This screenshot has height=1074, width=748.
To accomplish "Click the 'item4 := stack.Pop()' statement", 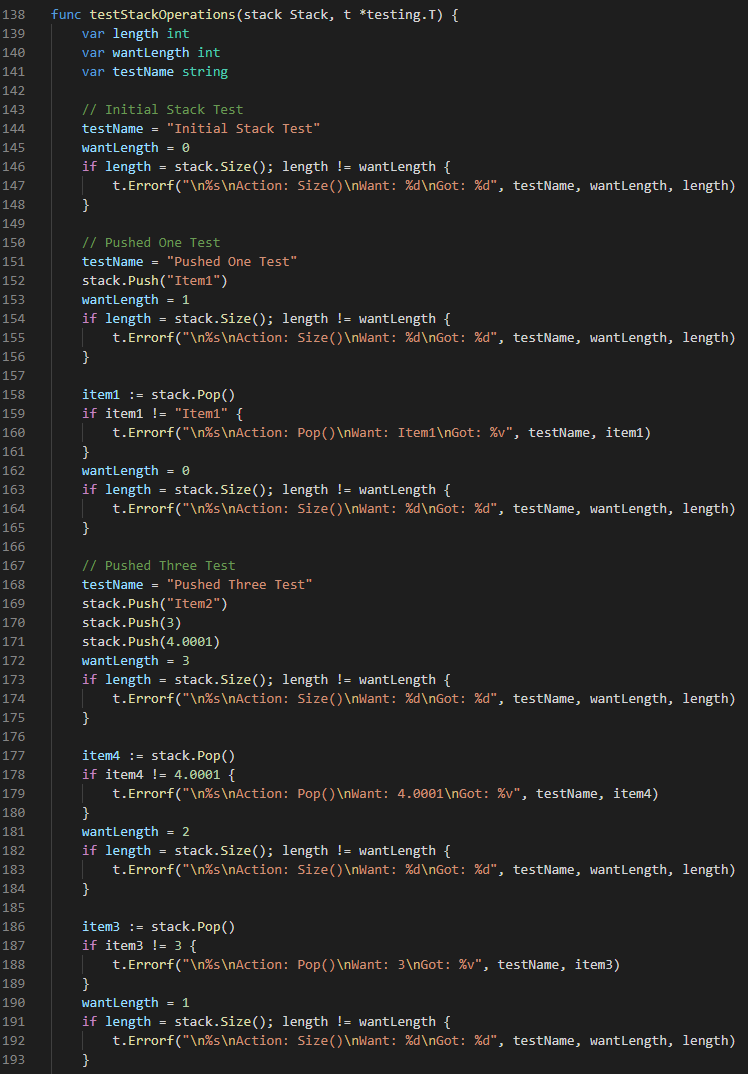I will [158, 756].
